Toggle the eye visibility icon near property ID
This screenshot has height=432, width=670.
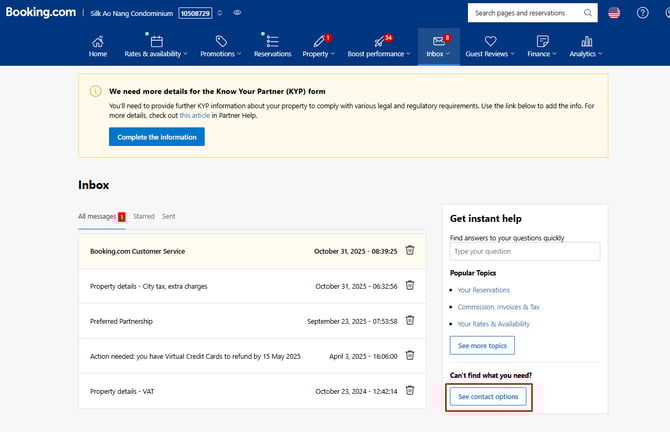coord(237,13)
